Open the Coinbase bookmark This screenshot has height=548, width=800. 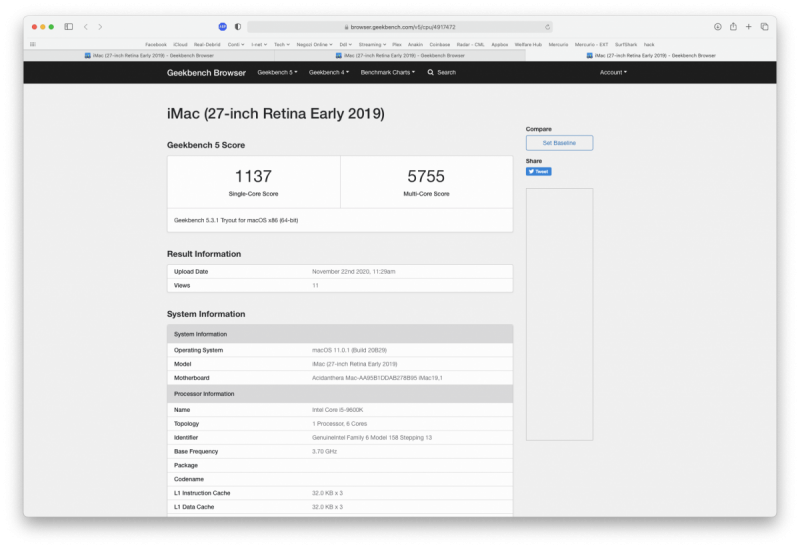pos(439,44)
